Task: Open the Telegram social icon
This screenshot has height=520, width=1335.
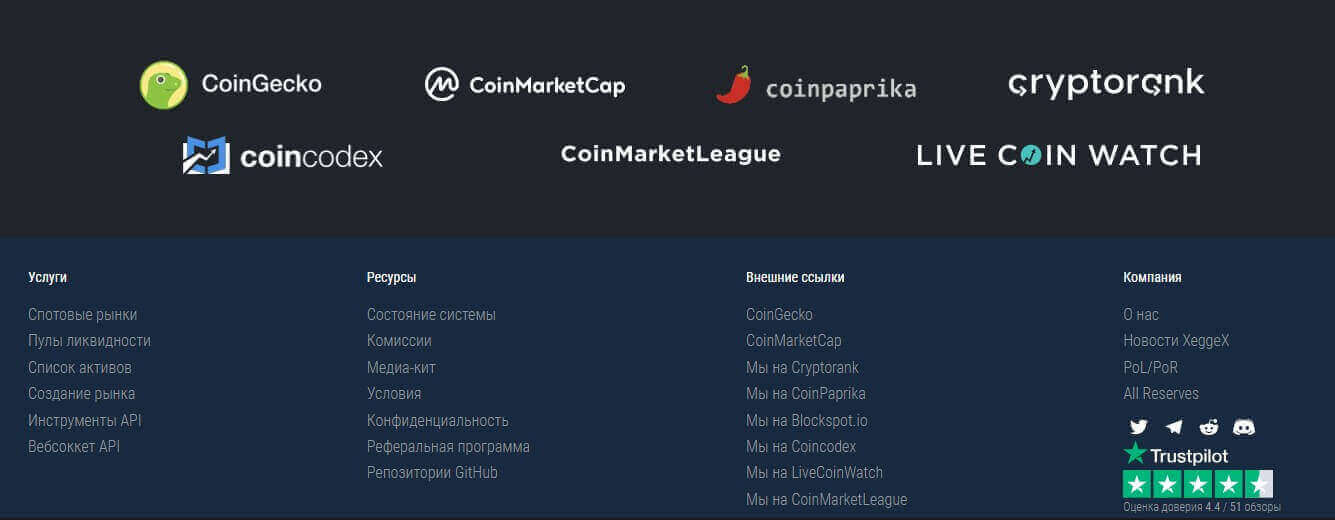Action: [x=1174, y=427]
